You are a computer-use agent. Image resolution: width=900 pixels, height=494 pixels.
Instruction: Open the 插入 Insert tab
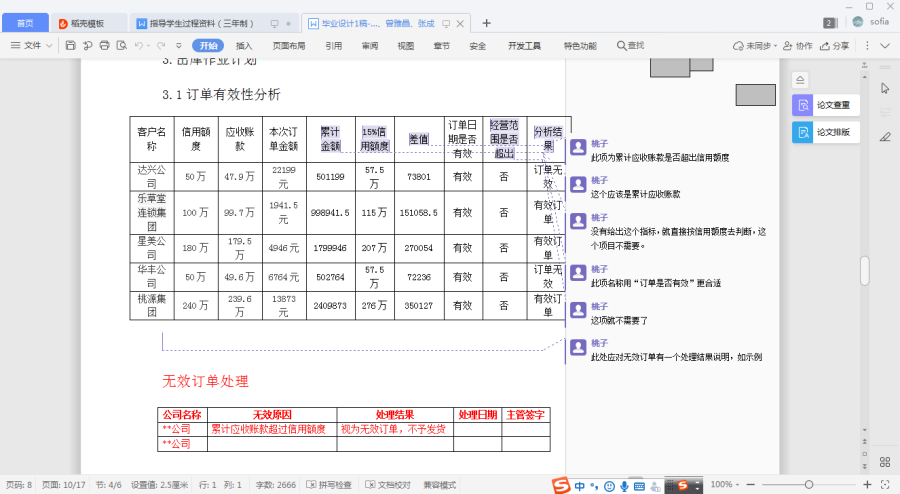pyautogui.click(x=244, y=45)
